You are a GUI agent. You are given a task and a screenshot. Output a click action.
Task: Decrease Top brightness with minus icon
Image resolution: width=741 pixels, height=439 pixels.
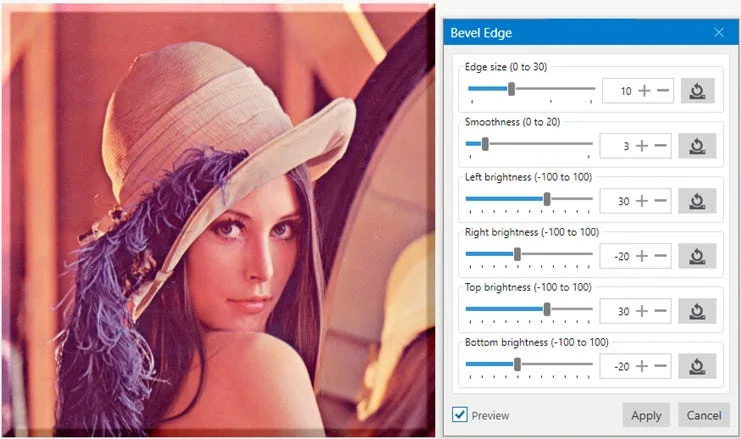(661, 311)
